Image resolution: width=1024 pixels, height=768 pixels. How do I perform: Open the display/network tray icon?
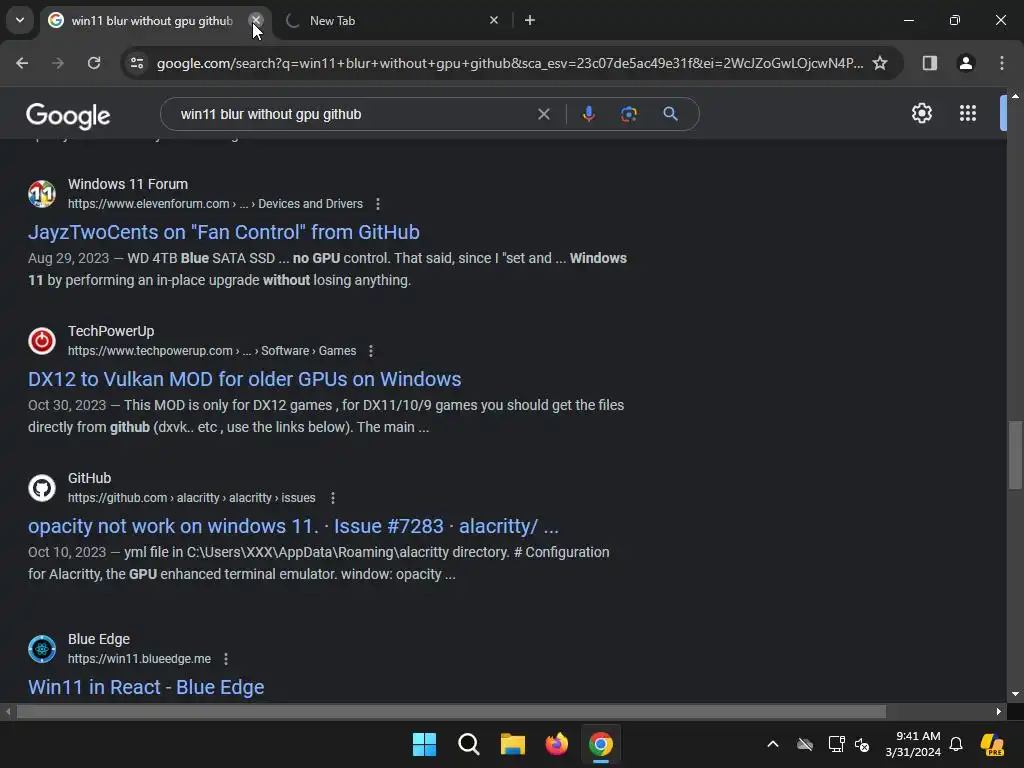[x=836, y=744]
